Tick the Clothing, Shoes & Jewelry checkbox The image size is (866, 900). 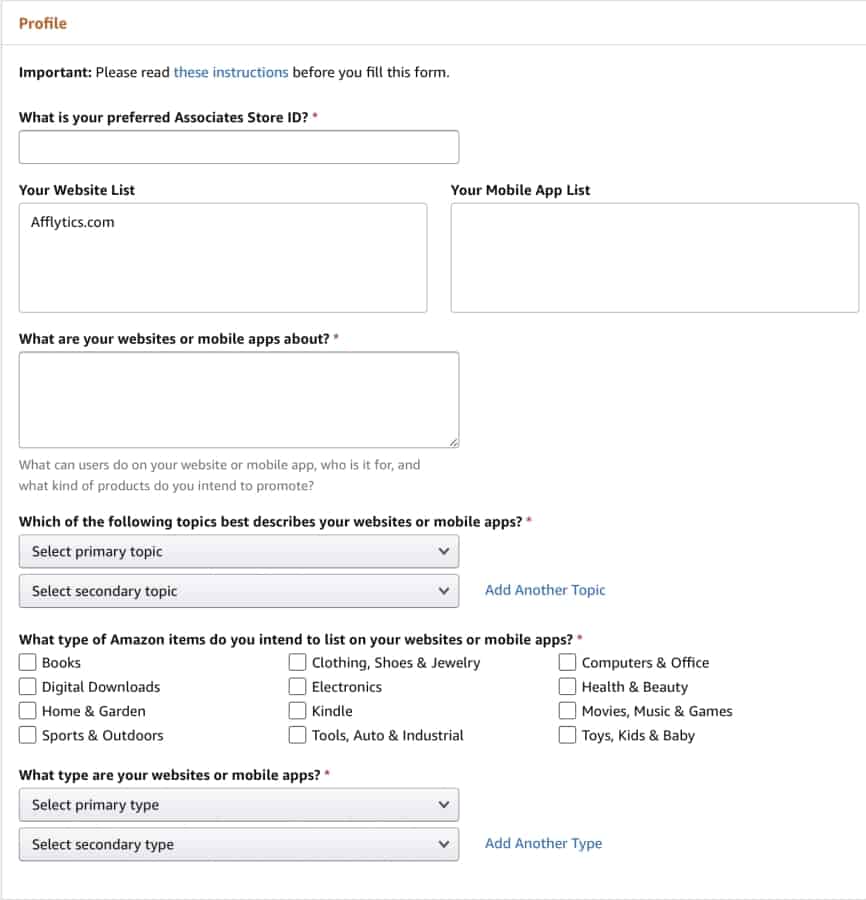point(297,662)
